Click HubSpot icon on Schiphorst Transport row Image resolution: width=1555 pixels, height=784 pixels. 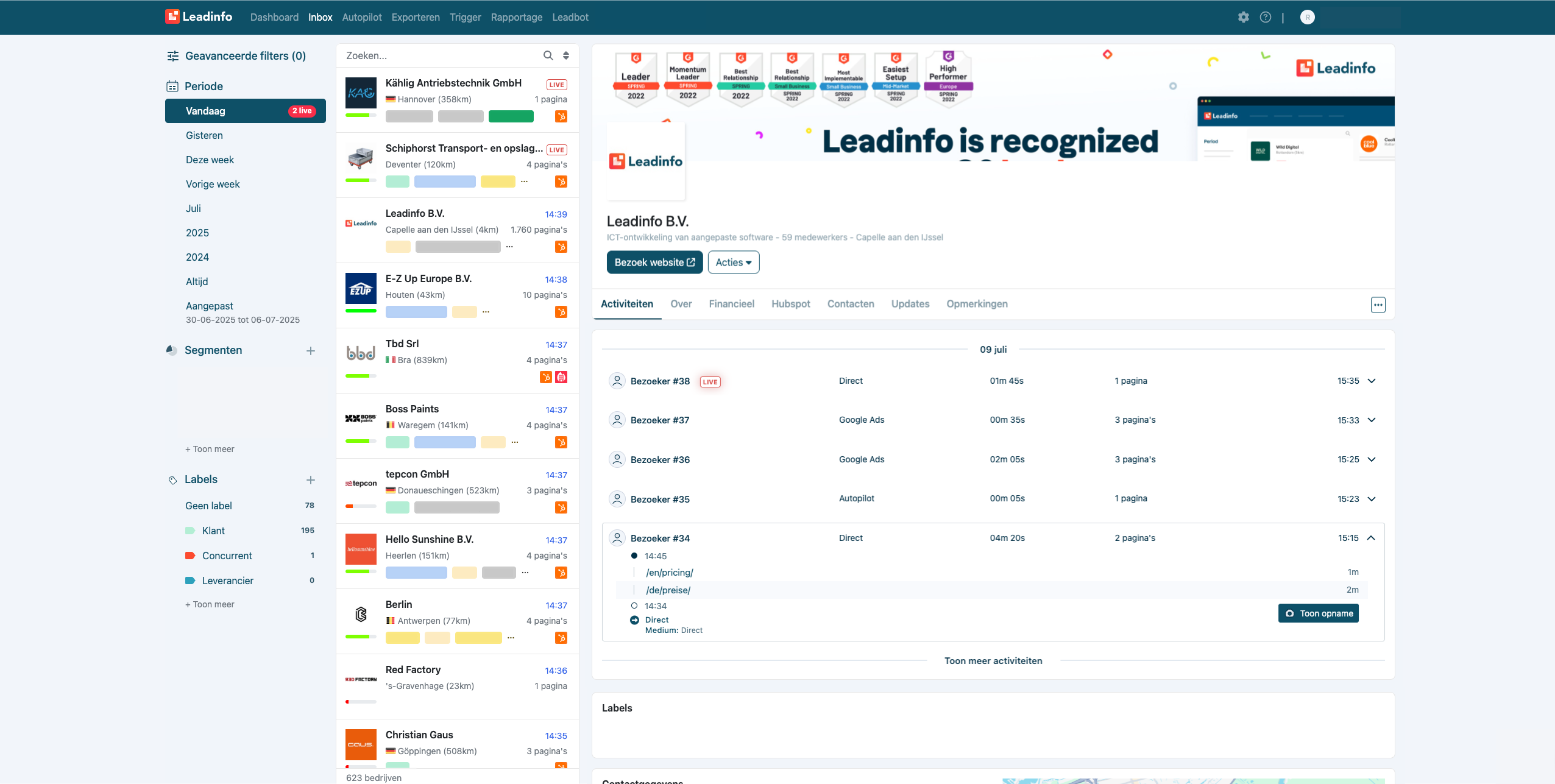pos(561,182)
